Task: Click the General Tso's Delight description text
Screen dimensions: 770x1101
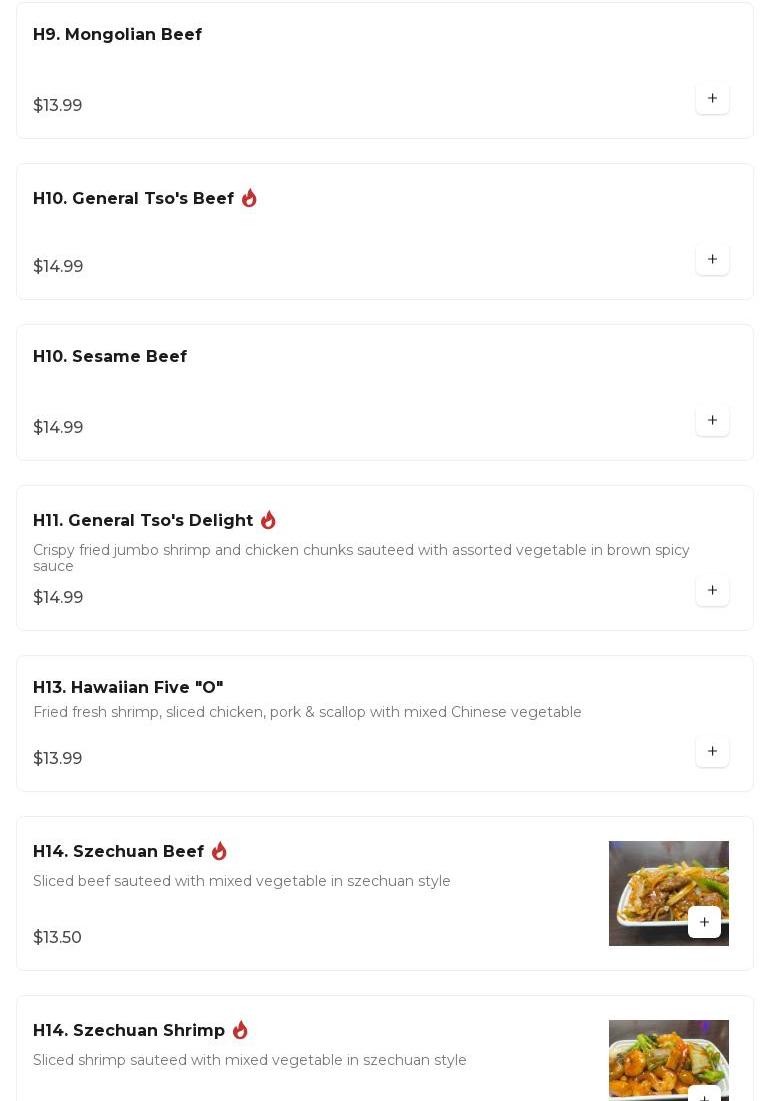Action: click(361, 558)
